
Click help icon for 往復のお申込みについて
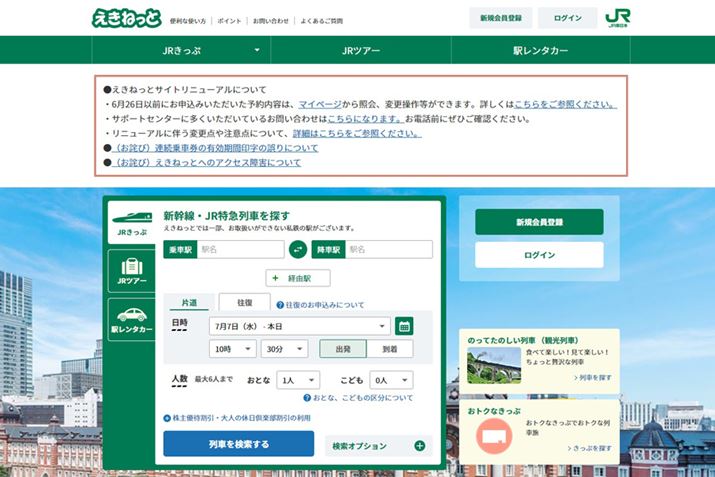pos(280,304)
